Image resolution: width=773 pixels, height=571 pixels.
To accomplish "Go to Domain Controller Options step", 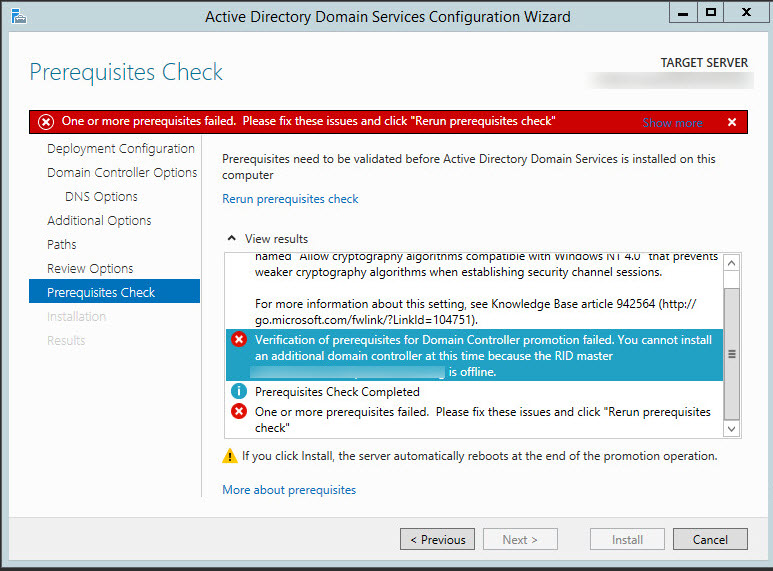I will click(x=122, y=173).
